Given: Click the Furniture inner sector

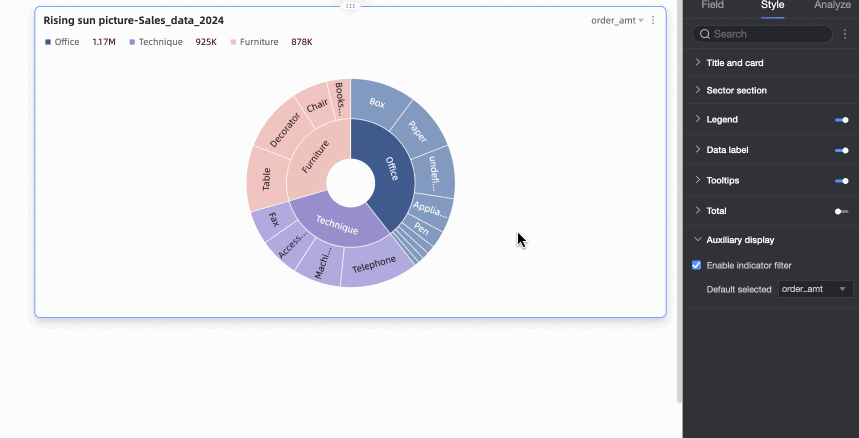Looking at the screenshot, I should [316, 158].
